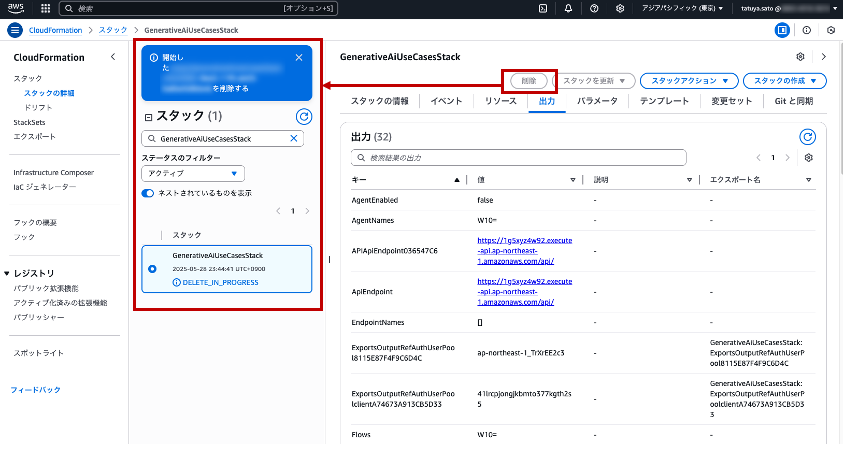Viewport: 843px width, 450px height.
Task: Focus the AWS top search box
Action: point(198,9)
